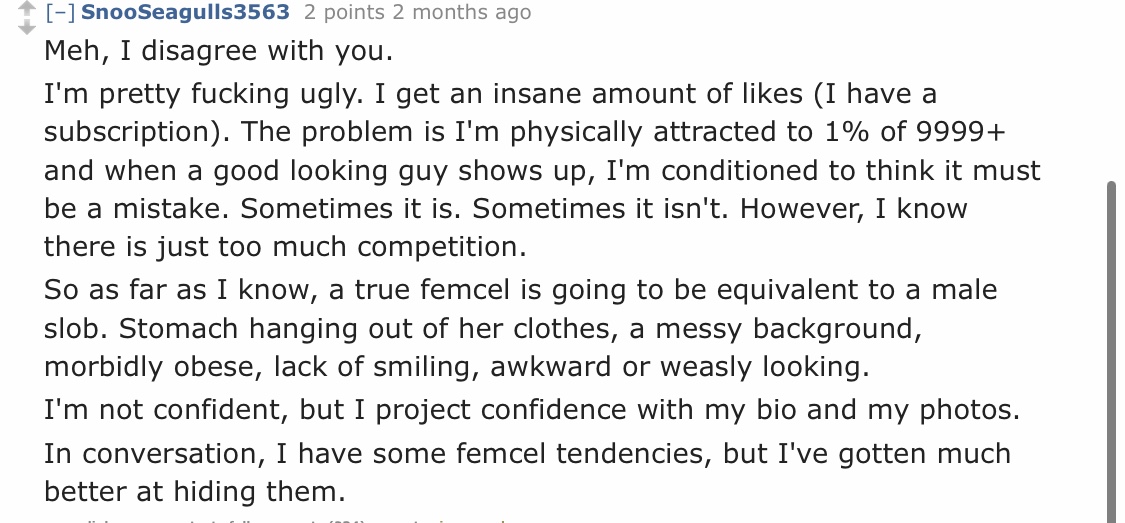Screen dimensions: 1125x523
Task: Click the 'In conversation' paragraph start
Action: [152, 453]
